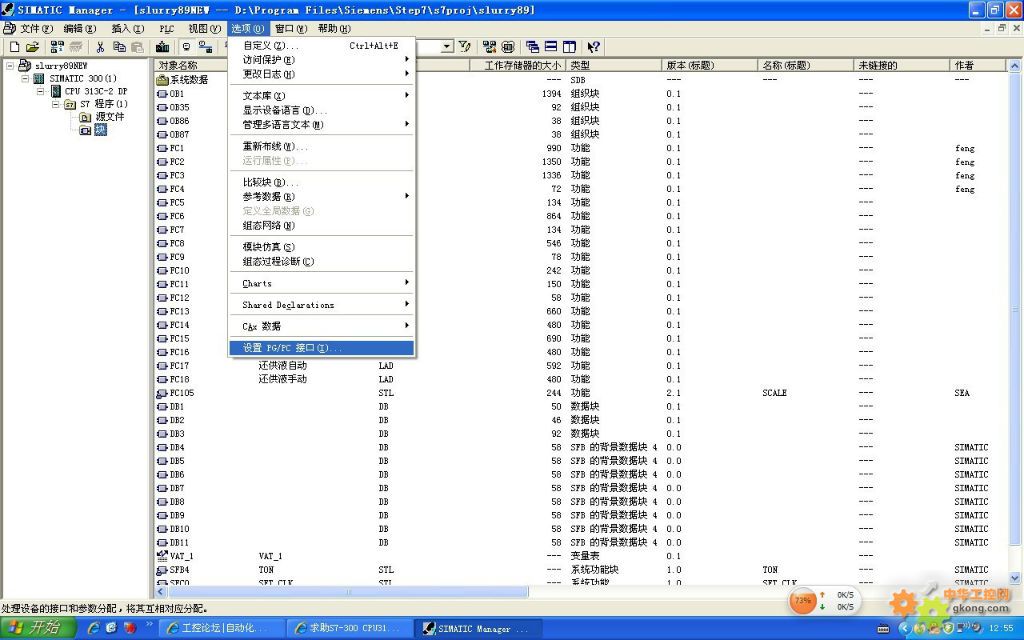The height and width of the screenshot is (640, 1024).
Task: Select the SFB4 block icon
Action: [163, 570]
